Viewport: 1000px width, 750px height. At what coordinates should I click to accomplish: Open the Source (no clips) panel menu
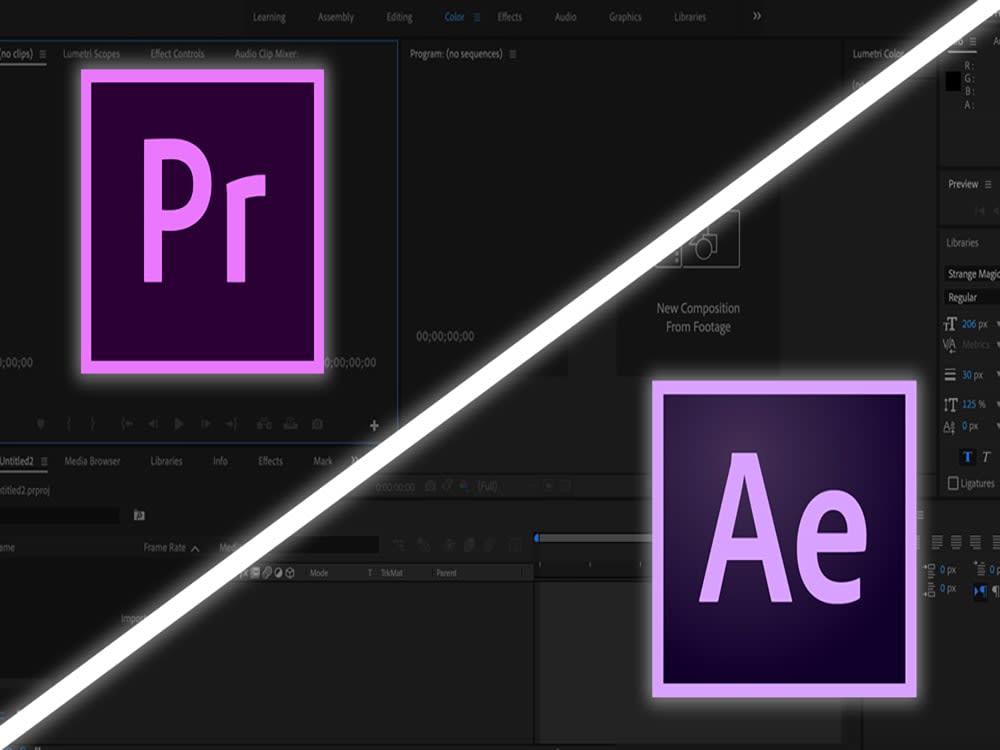(43, 54)
